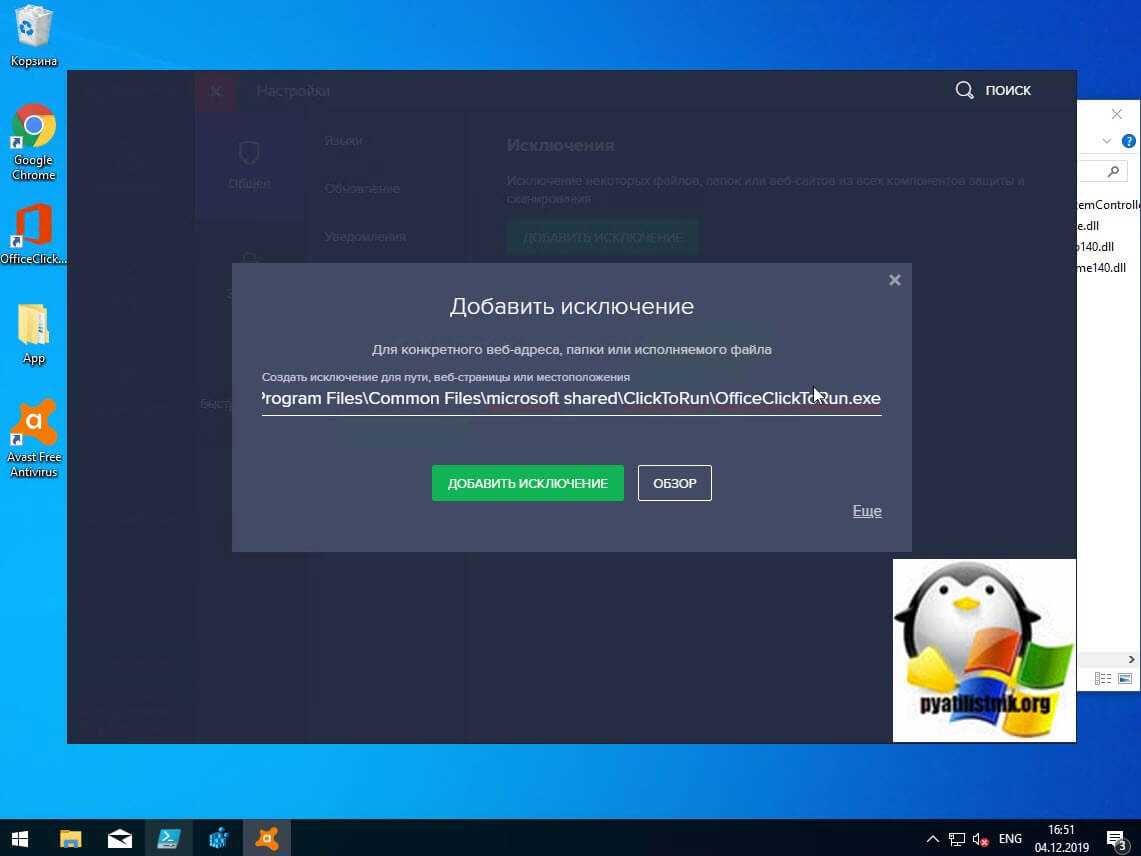Click the PowerShell taskbar icon
Image resolution: width=1141 pixels, height=856 pixels.
168,838
